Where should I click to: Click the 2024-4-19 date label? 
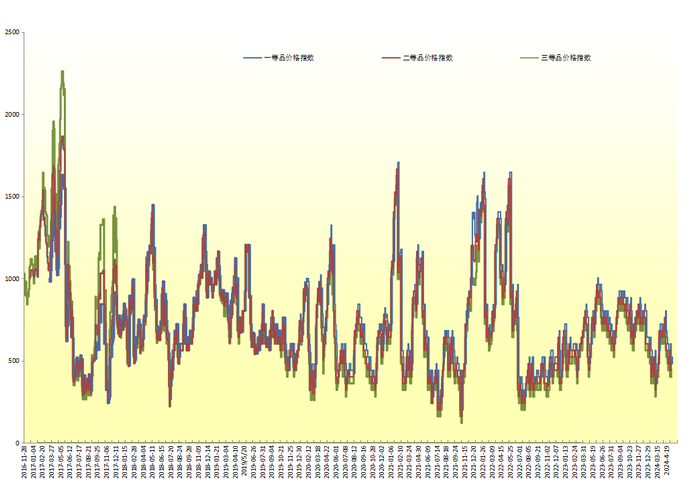pos(667,461)
